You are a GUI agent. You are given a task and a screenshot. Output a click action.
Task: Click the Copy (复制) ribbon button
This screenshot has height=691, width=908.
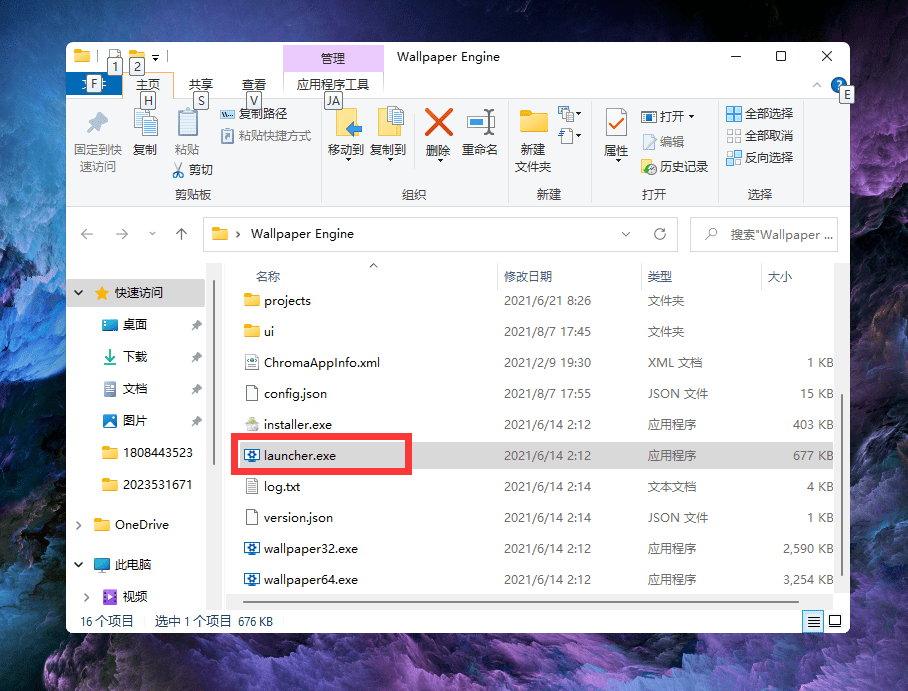point(145,133)
